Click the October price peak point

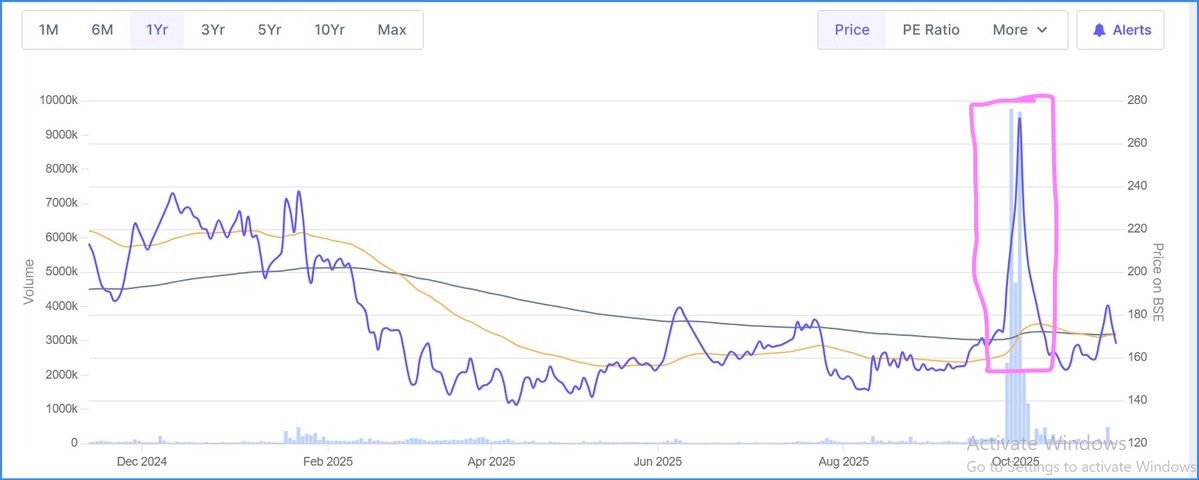point(1019,118)
